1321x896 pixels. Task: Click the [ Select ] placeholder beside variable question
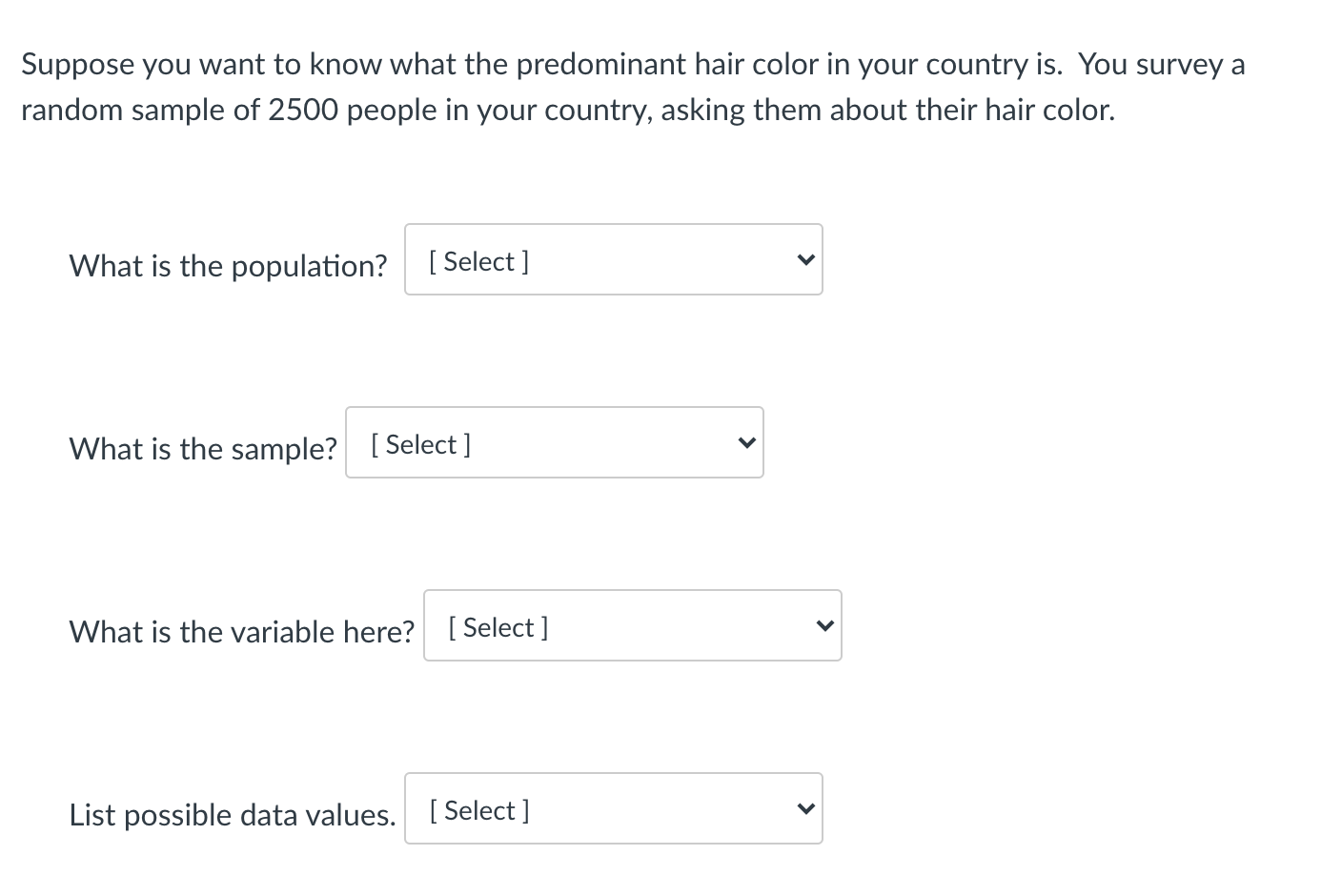tap(498, 627)
